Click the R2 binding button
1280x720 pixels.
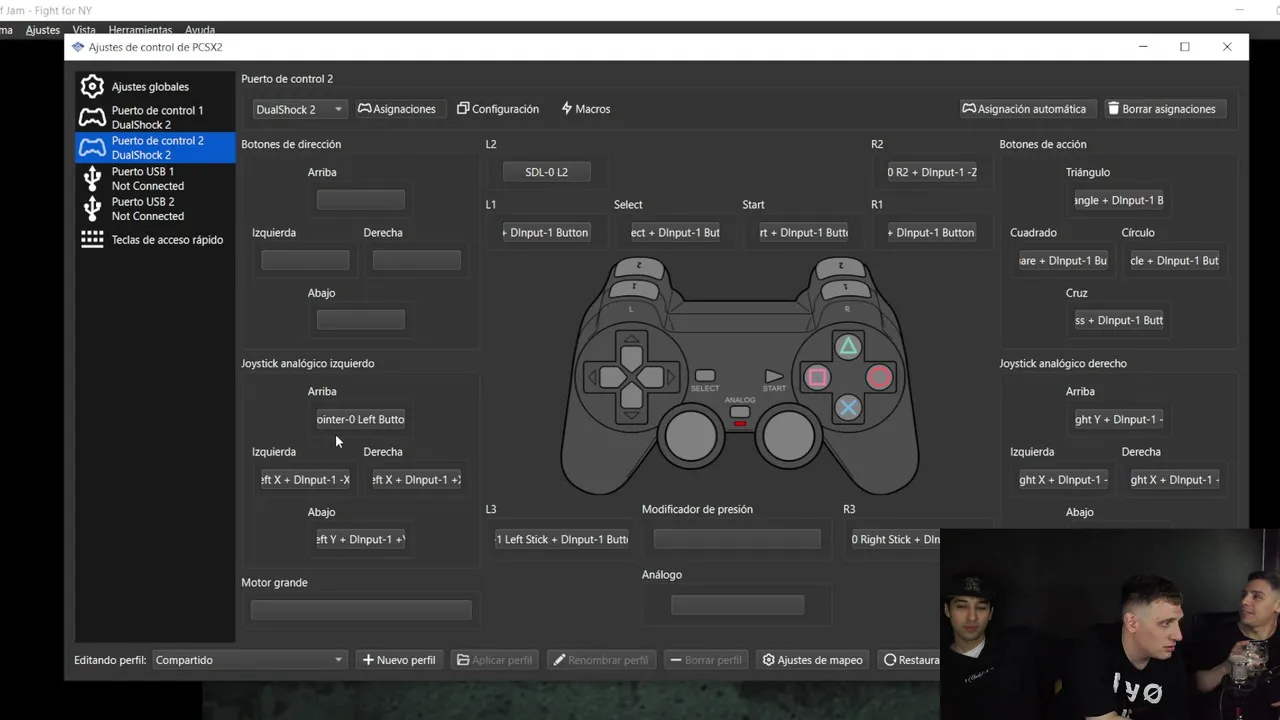[932, 172]
